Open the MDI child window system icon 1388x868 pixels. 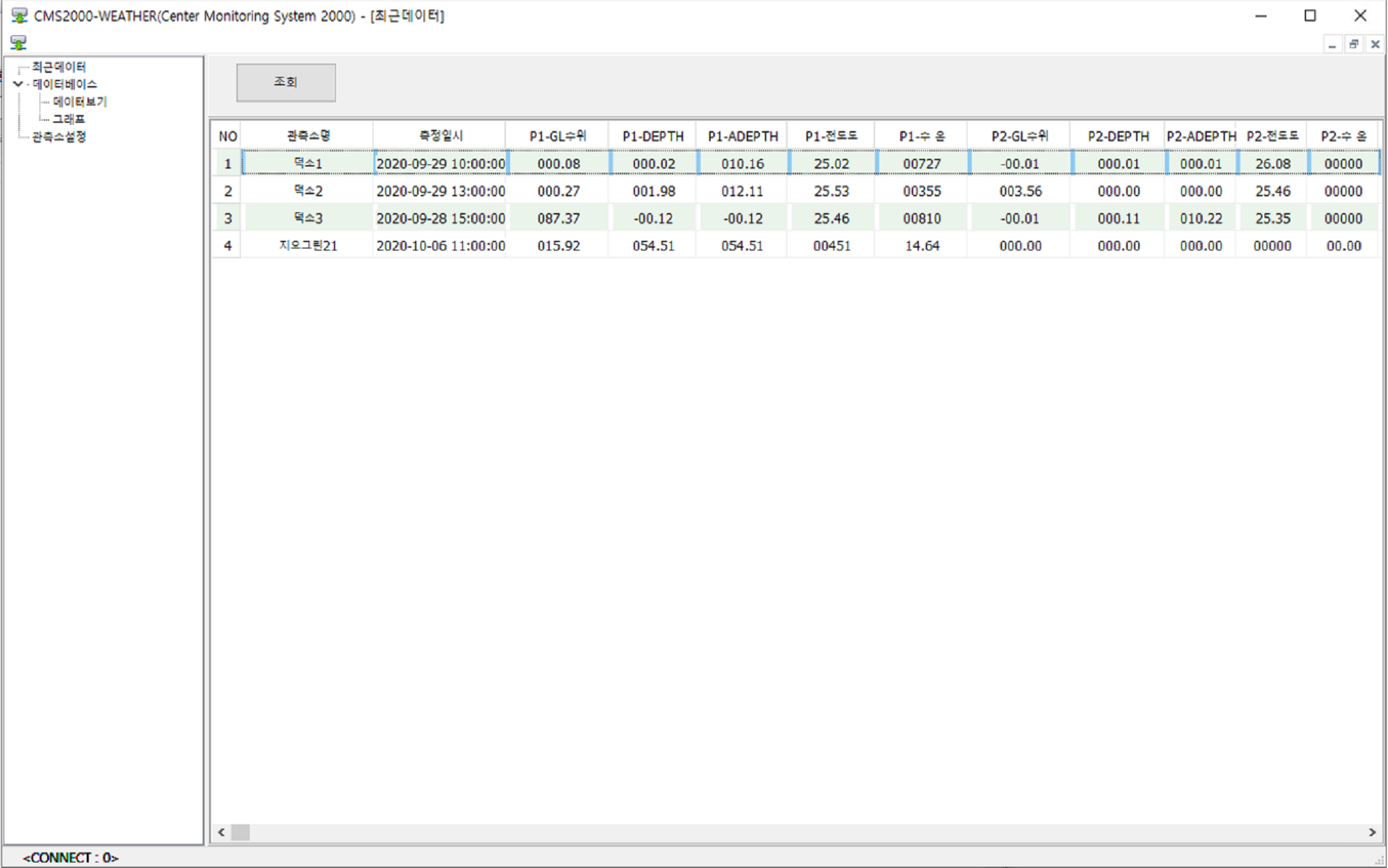[x=19, y=44]
